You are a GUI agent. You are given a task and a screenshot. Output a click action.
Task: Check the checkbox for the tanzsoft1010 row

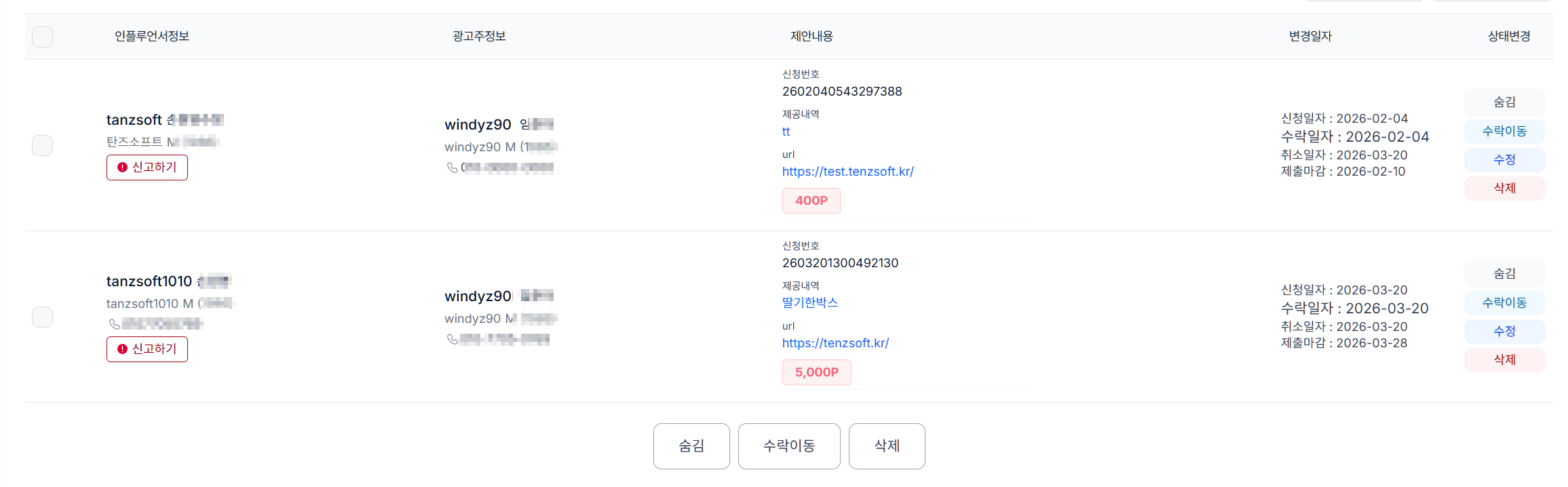pyautogui.click(x=42, y=316)
